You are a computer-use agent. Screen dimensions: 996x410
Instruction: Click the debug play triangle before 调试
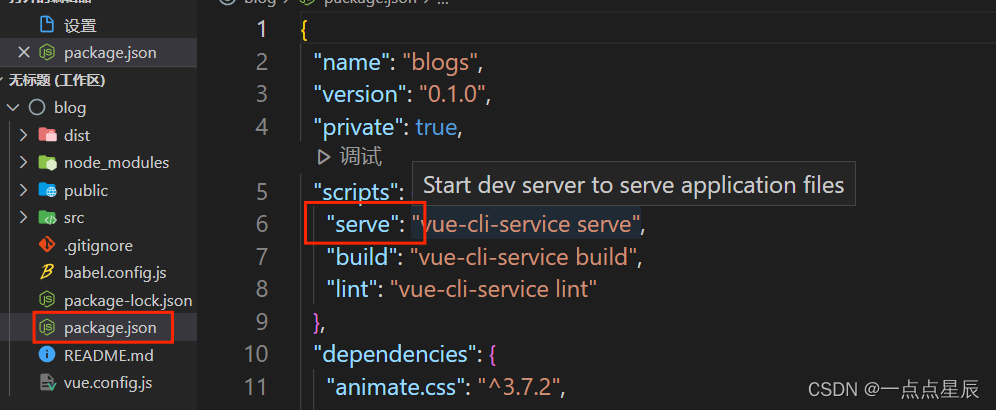(x=324, y=156)
